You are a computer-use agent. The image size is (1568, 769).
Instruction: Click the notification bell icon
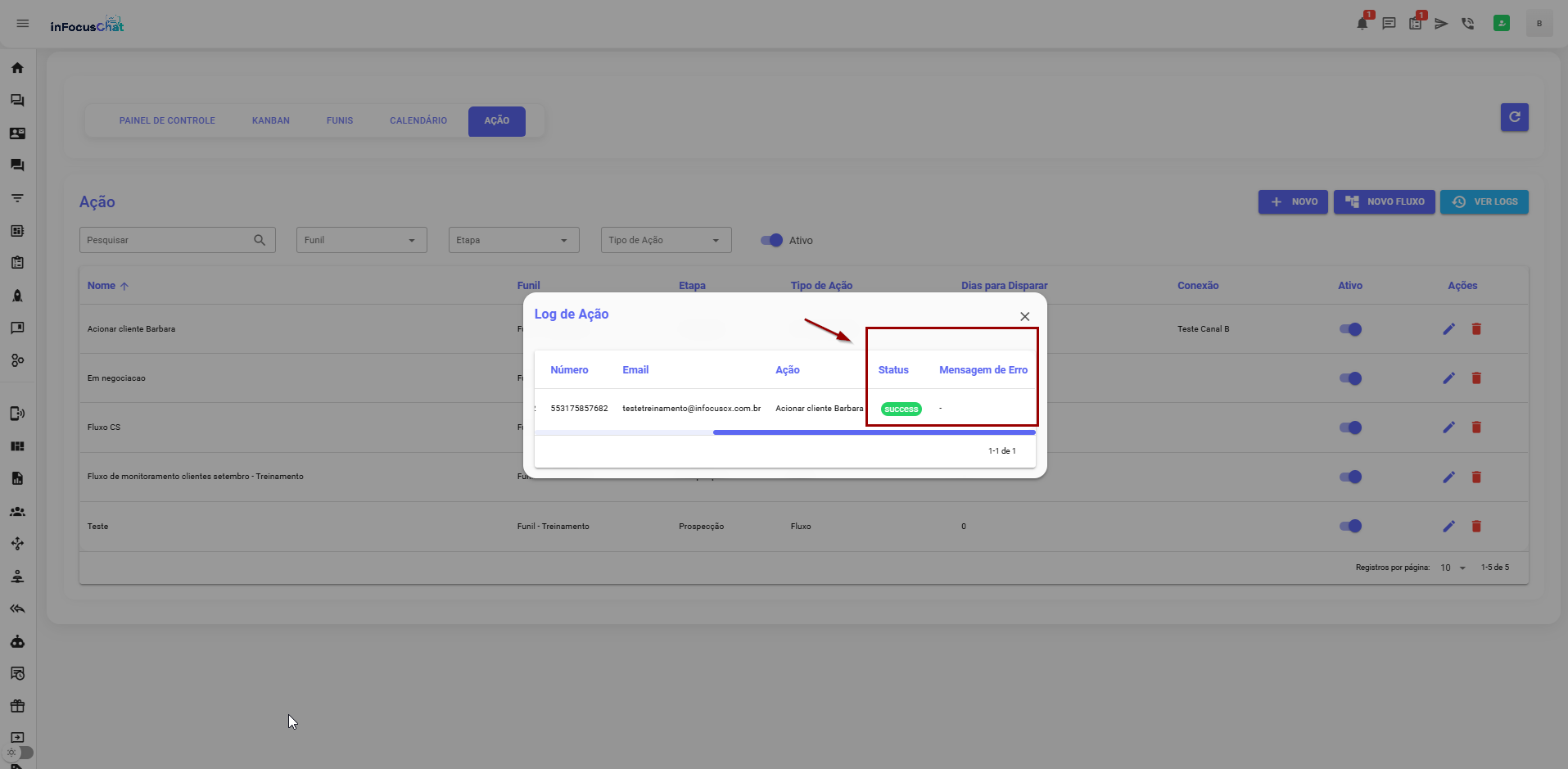tap(1362, 24)
